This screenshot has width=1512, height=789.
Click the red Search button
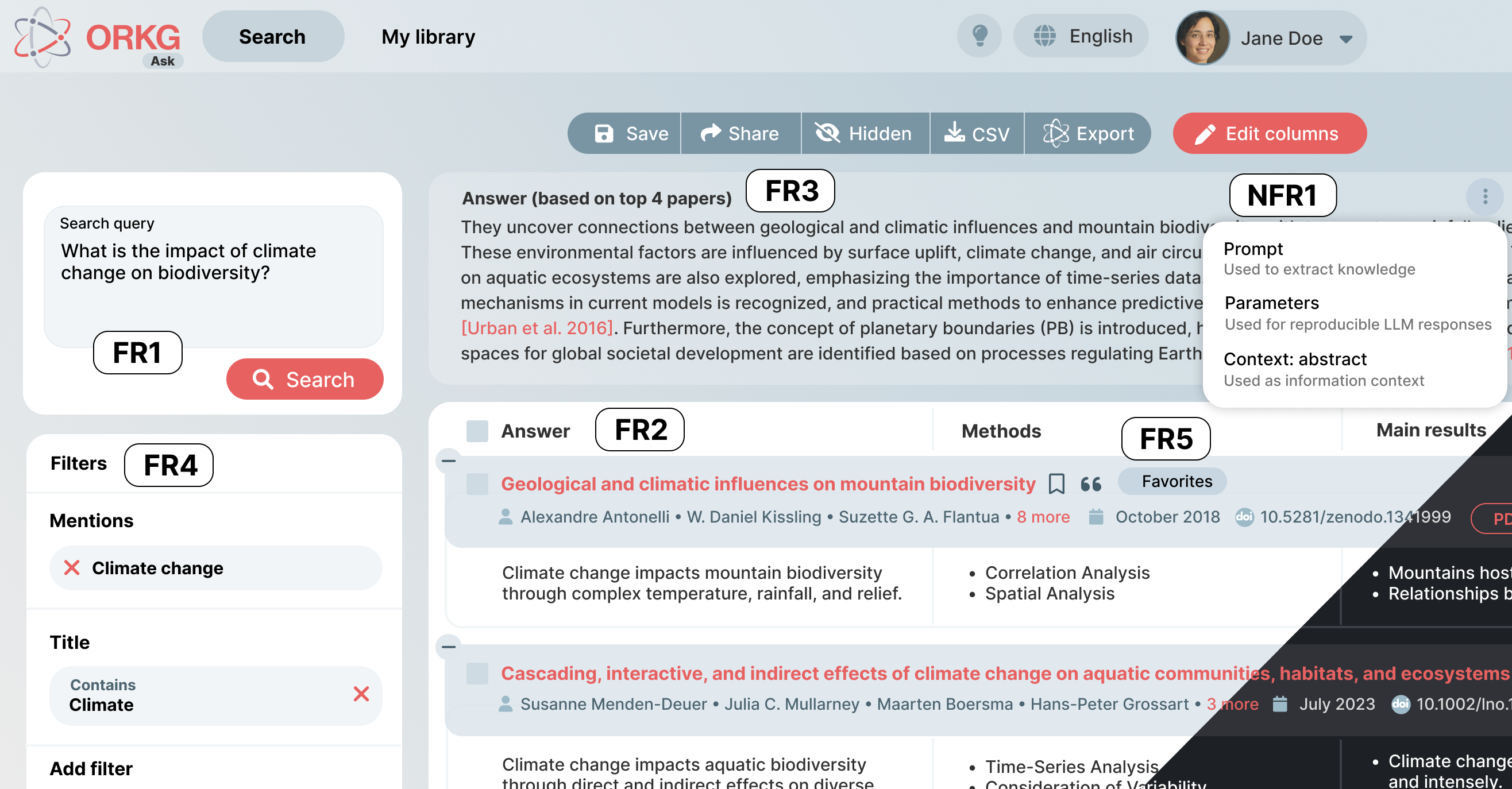(x=304, y=380)
